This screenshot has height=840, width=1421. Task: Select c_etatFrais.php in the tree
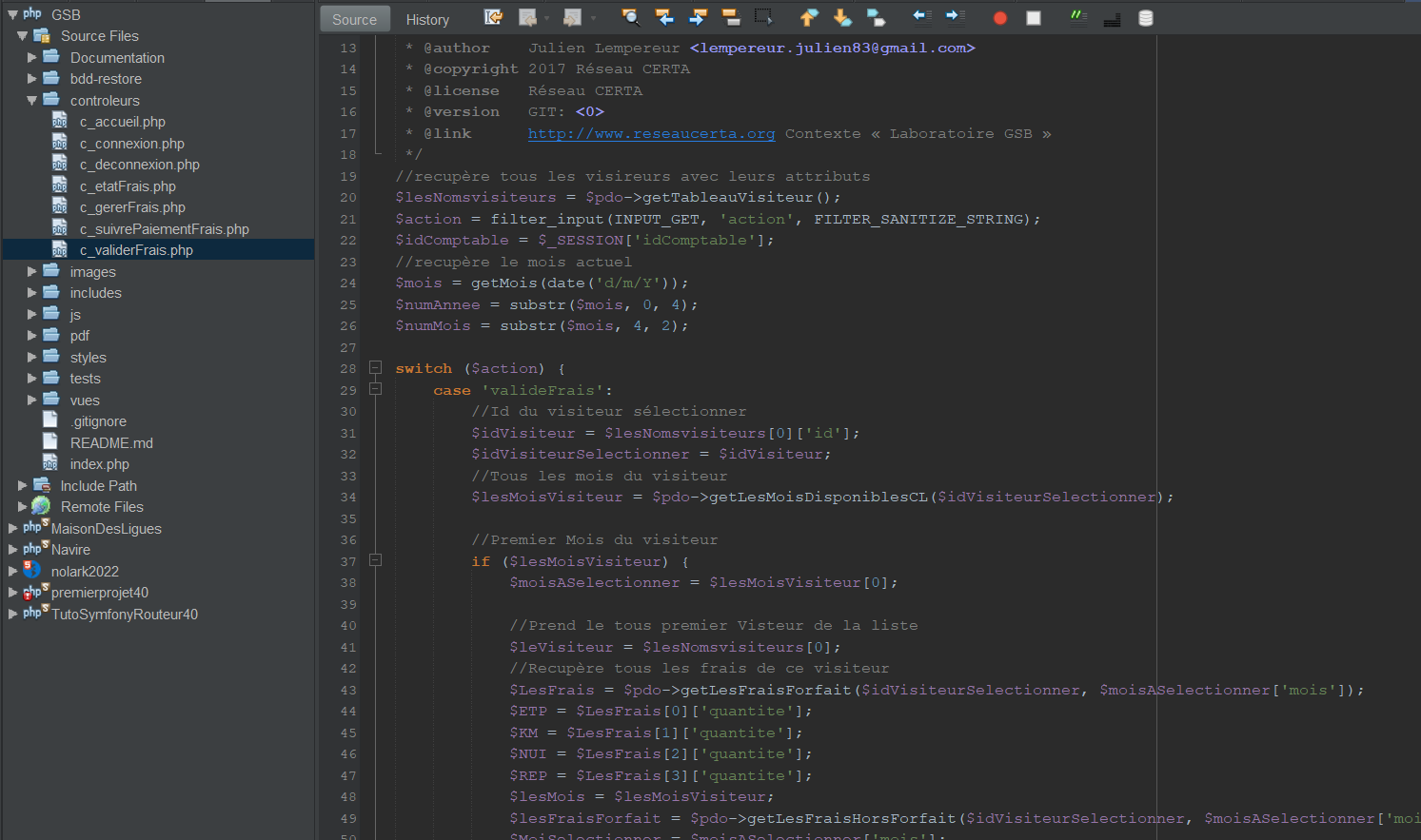coord(128,186)
